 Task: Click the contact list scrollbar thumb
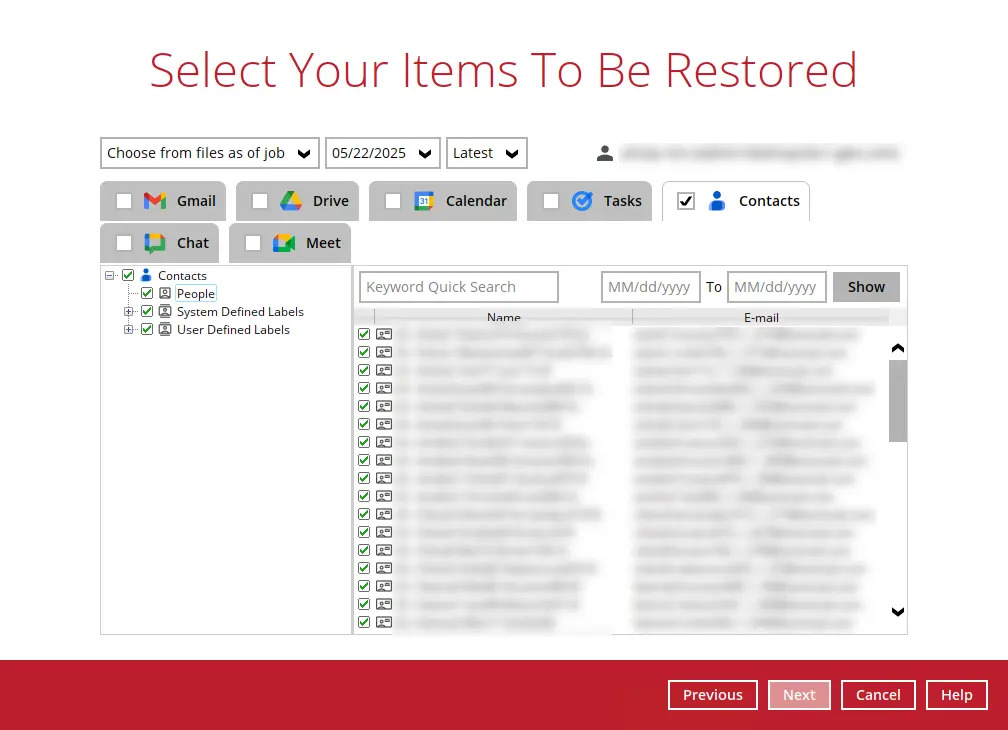tap(898, 400)
